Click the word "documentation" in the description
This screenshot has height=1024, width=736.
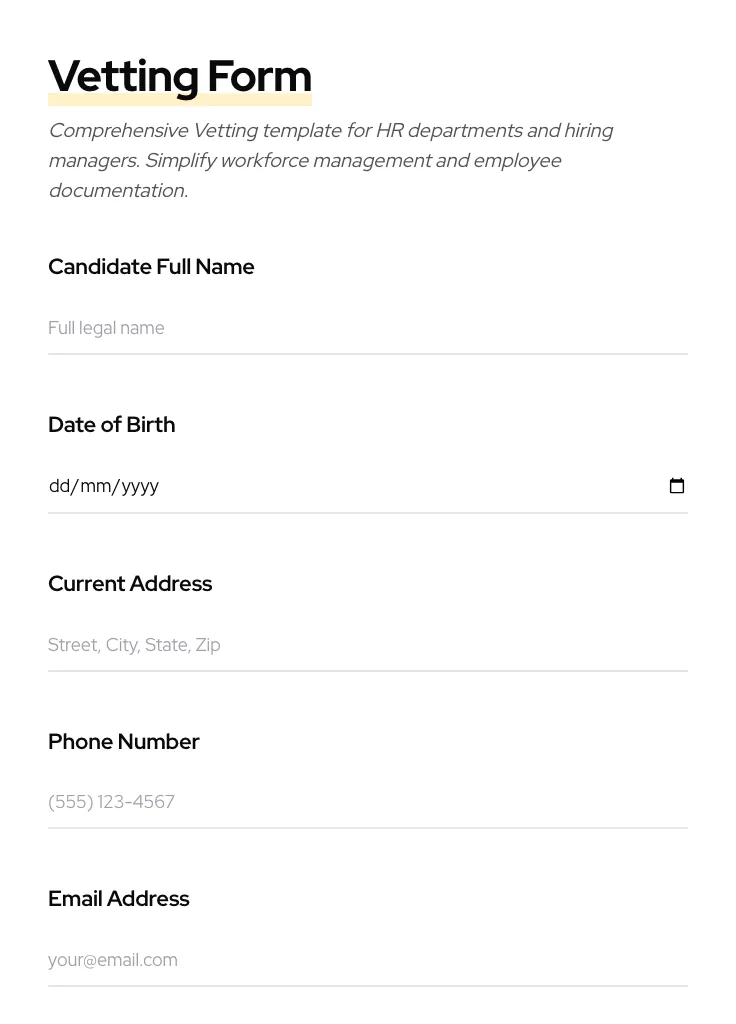point(117,191)
